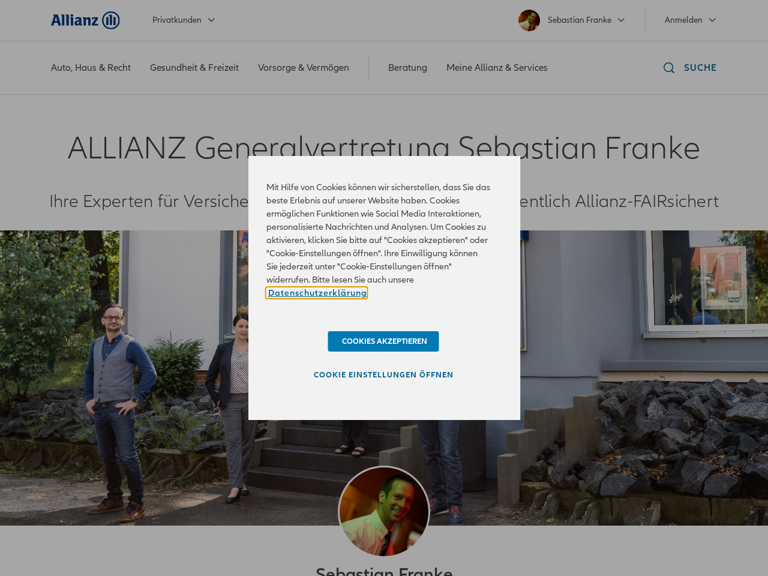Screen dimensions: 768x576
Task: Click the SUCHE search label
Action: point(700,68)
